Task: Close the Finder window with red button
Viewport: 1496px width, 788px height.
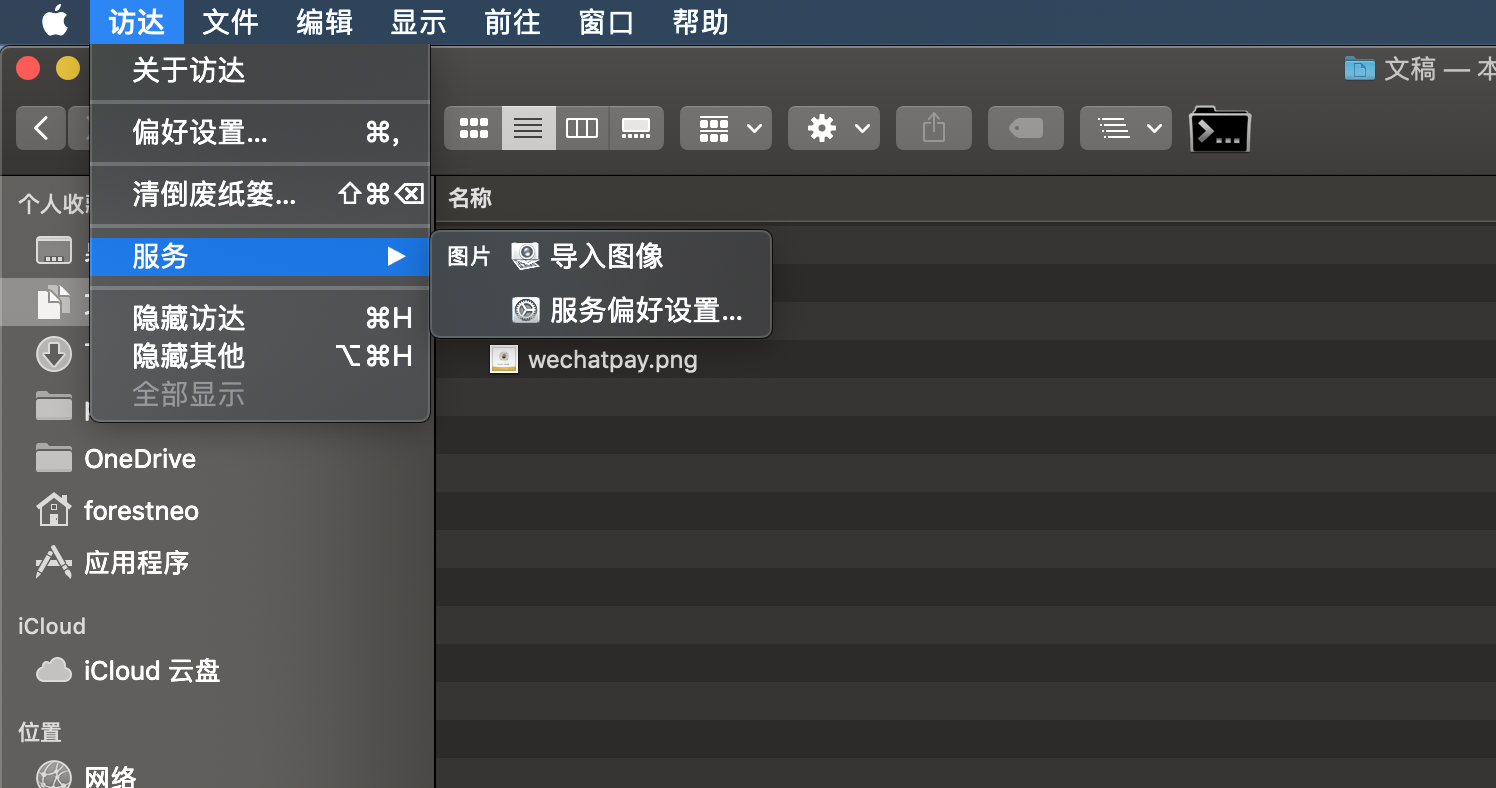Action: [27, 68]
